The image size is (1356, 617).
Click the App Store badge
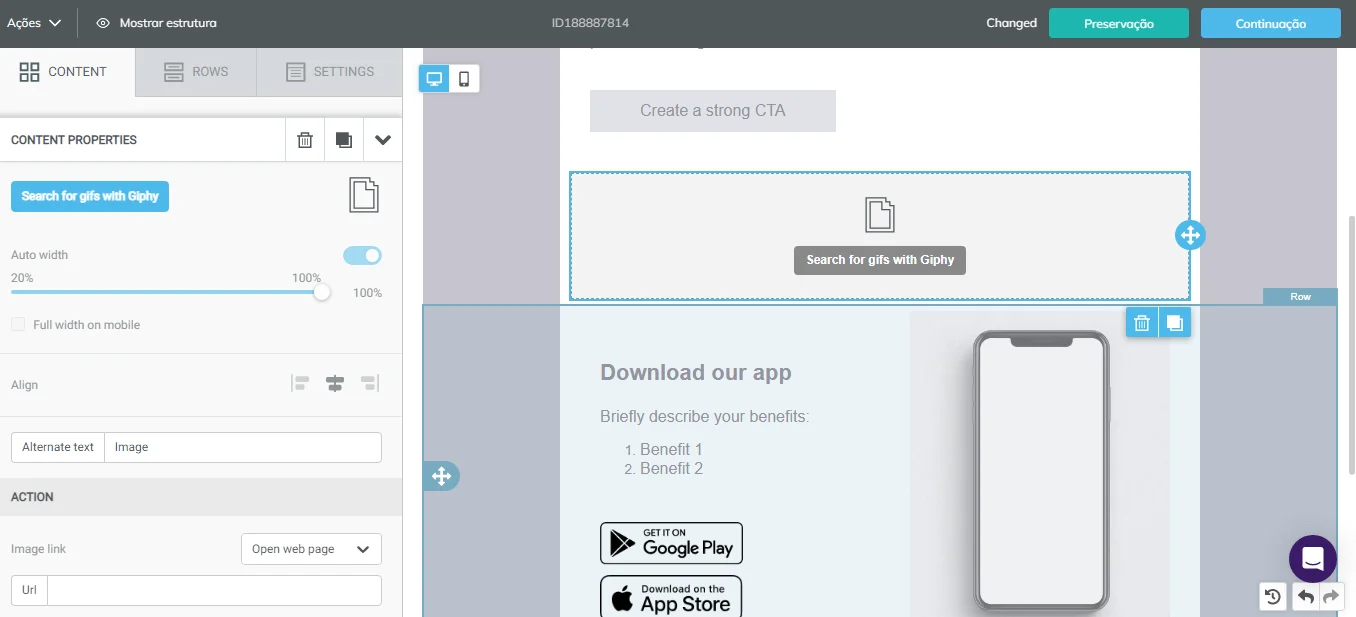tap(671, 597)
